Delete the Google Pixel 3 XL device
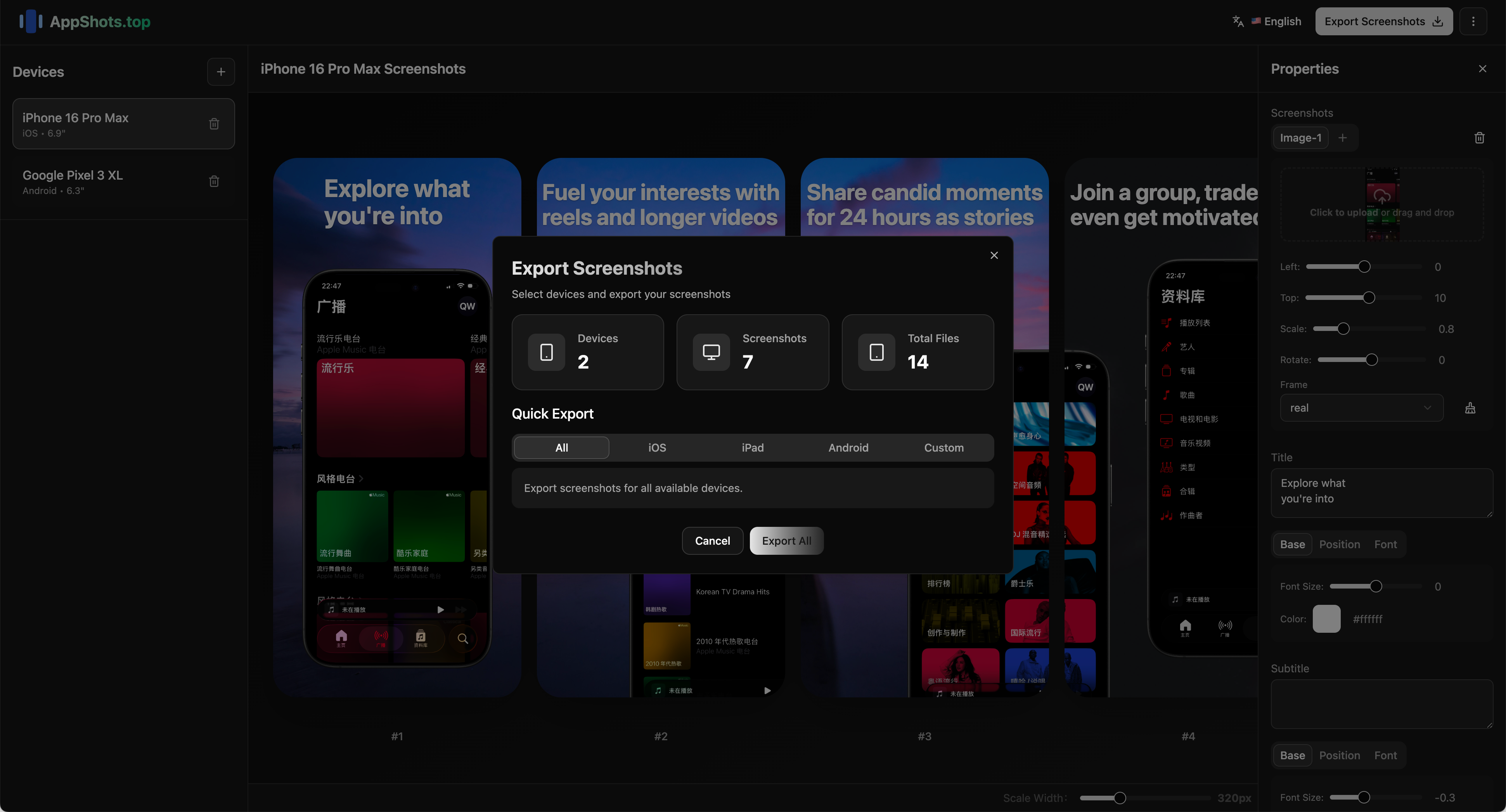This screenshot has height=812, width=1506. coord(214,181)
